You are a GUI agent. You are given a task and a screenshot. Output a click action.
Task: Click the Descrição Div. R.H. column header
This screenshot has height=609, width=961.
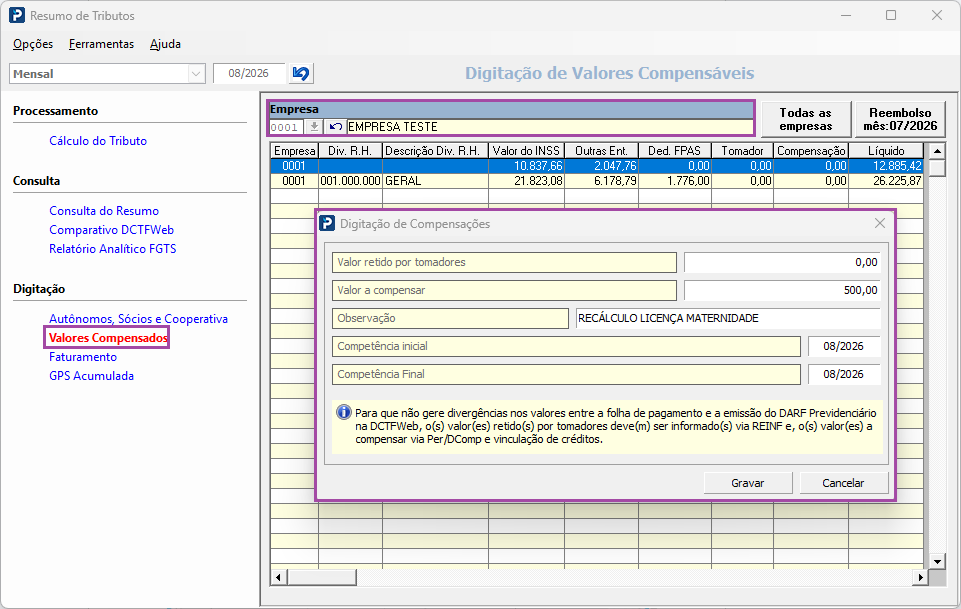[435, 151]
